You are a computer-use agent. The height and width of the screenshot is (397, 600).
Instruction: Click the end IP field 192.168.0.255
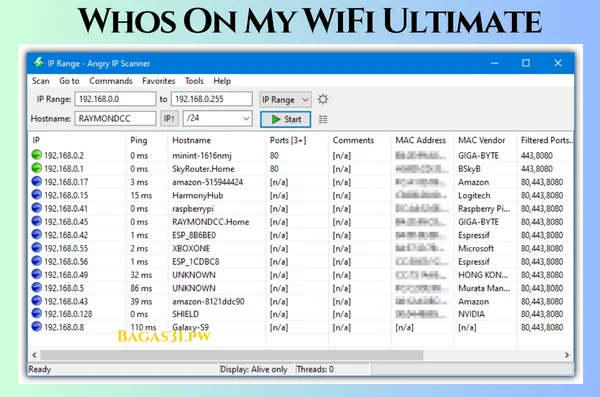[212, 99]
